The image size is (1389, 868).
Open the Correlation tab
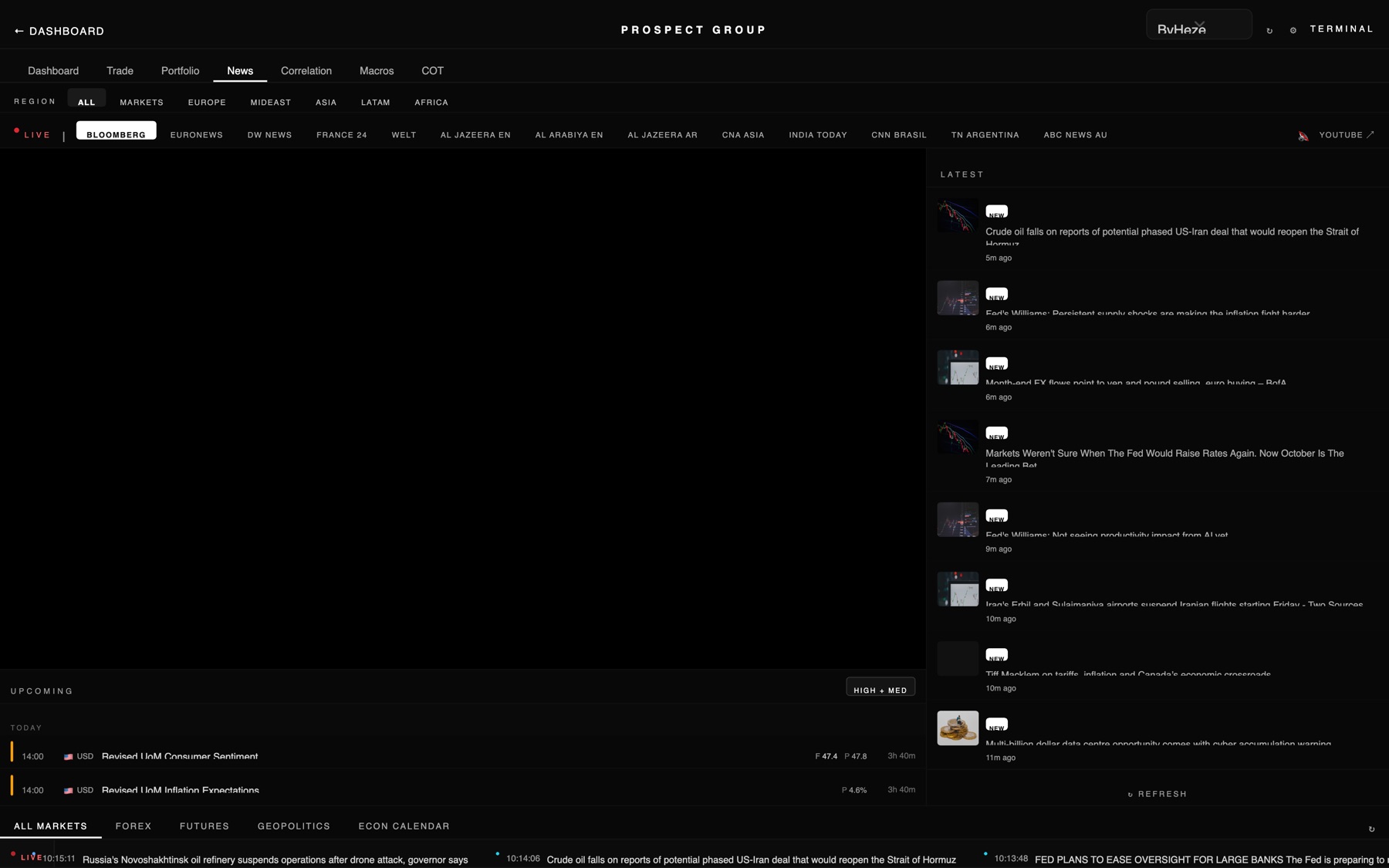click(306, 70)
